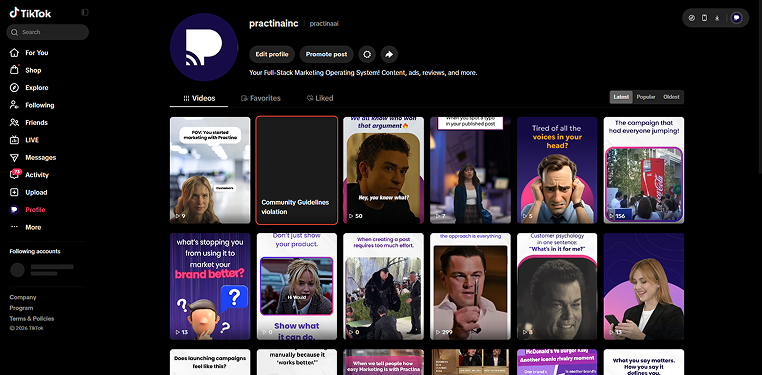Open 'the approach is everything' video
This screenshot has height=375, width=762.
[x=470, y=286]
